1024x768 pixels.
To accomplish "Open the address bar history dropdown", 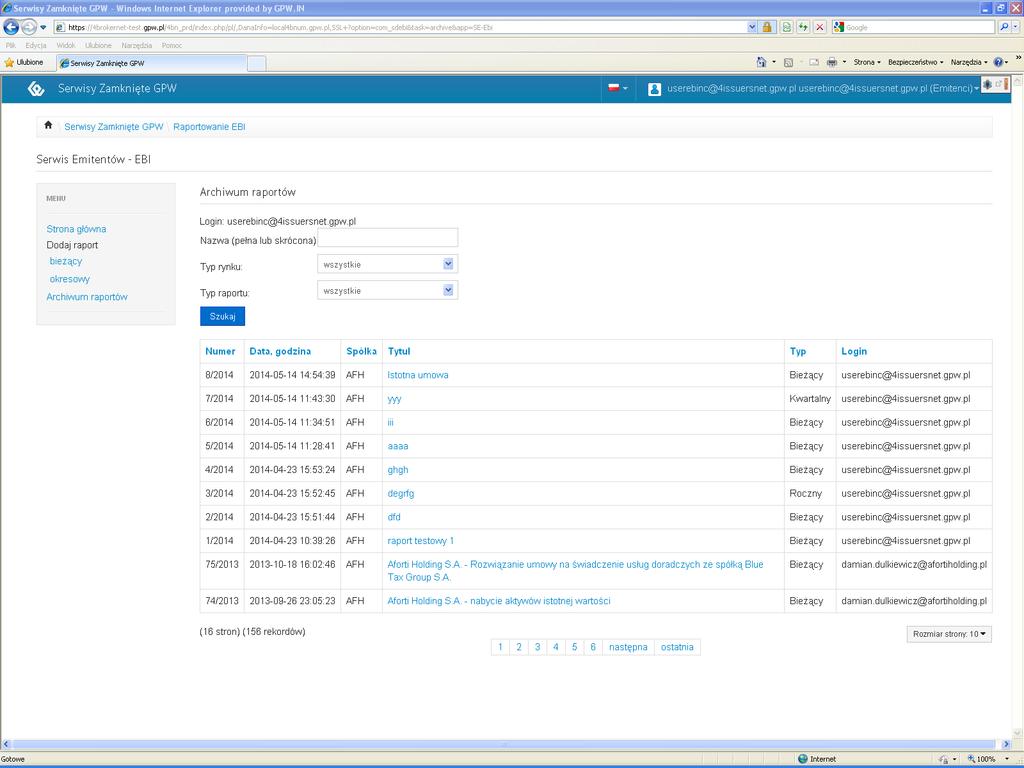I will (x=752, y=27).
